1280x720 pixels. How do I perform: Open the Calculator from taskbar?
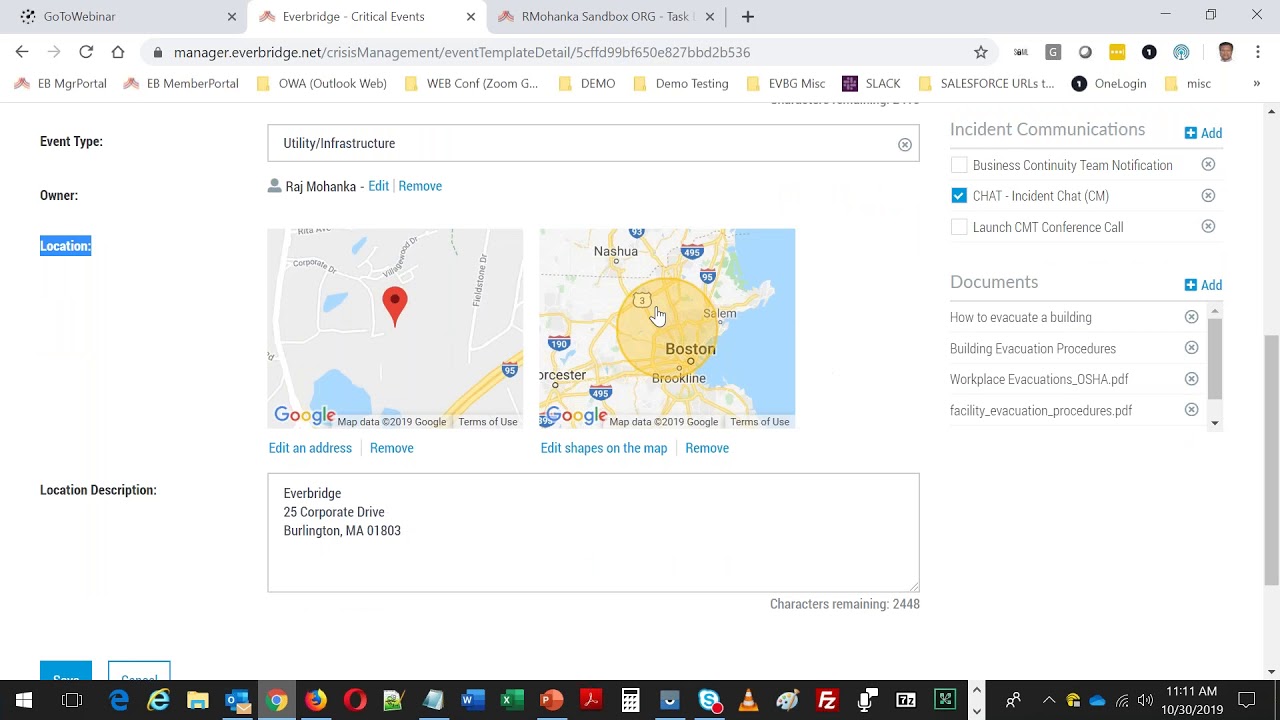coord(630,700)
